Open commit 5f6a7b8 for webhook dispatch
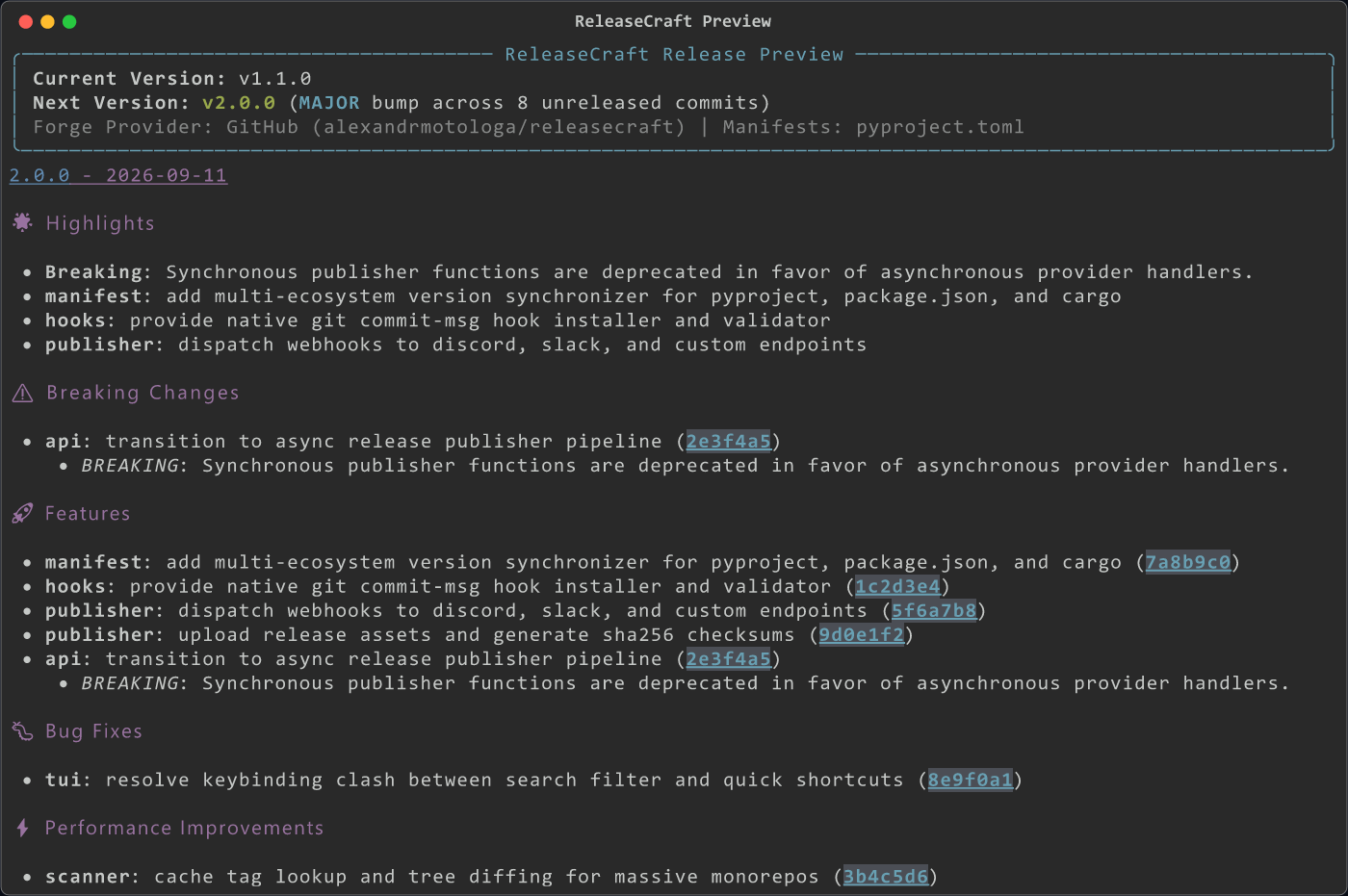The image size is (1348, 896). tap(934, 610)
